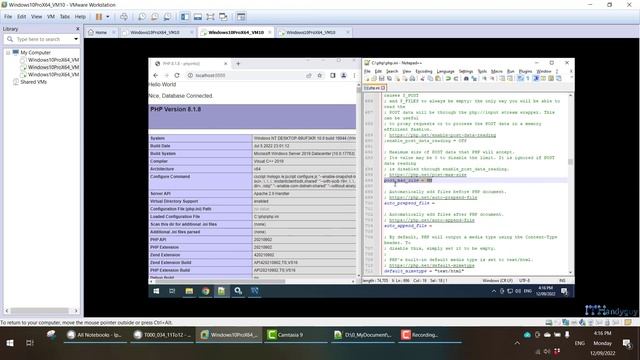
Task: Select the php.ini document tab
Action: pos(374,88)
